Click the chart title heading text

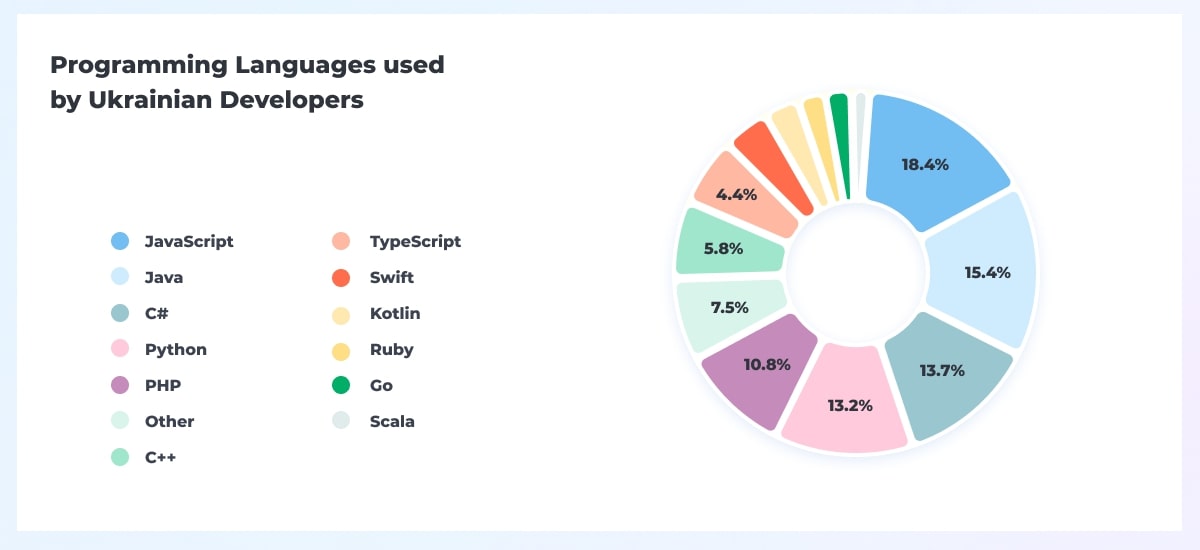[x=247, y=82]
